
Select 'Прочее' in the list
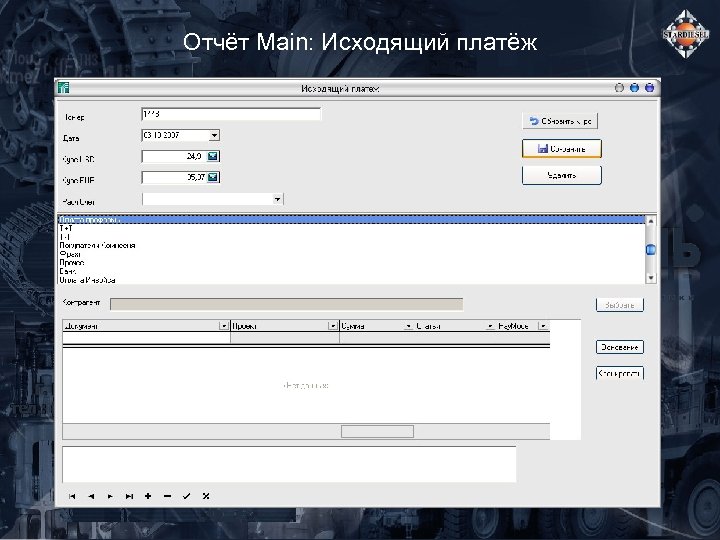[x=352, y=263]
